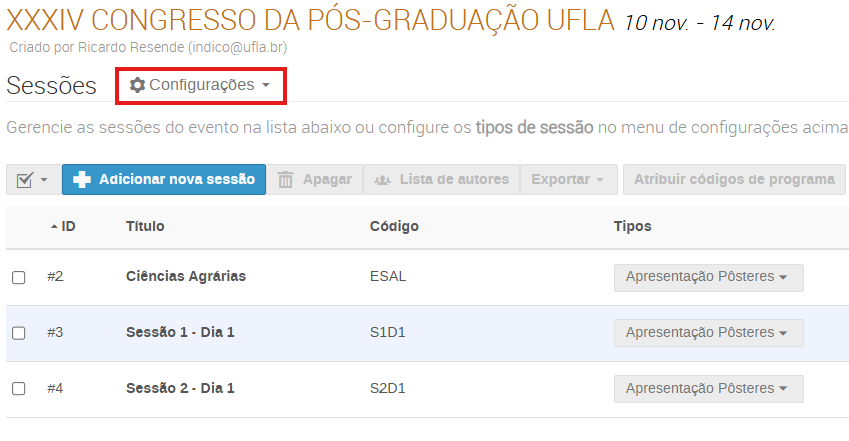Expand the Exportar dropdown
Screen dimensions: 849x441
tap(567, 180)
